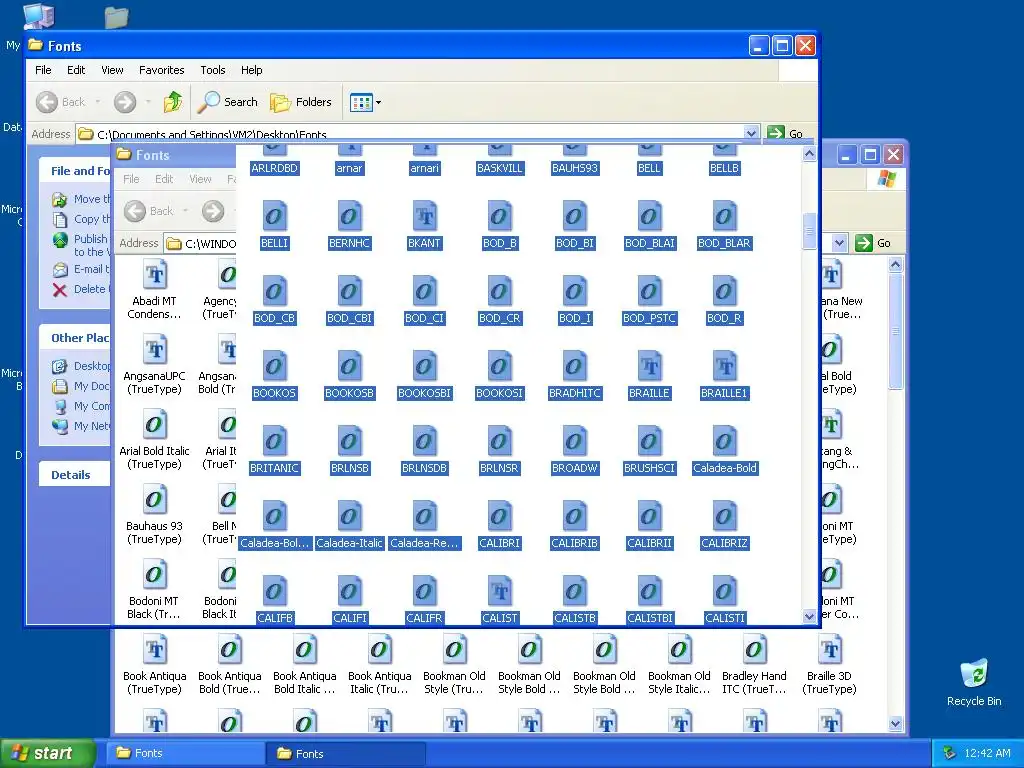Select the BROADW font file icon

pyautogui.click(x=575, y=442)
